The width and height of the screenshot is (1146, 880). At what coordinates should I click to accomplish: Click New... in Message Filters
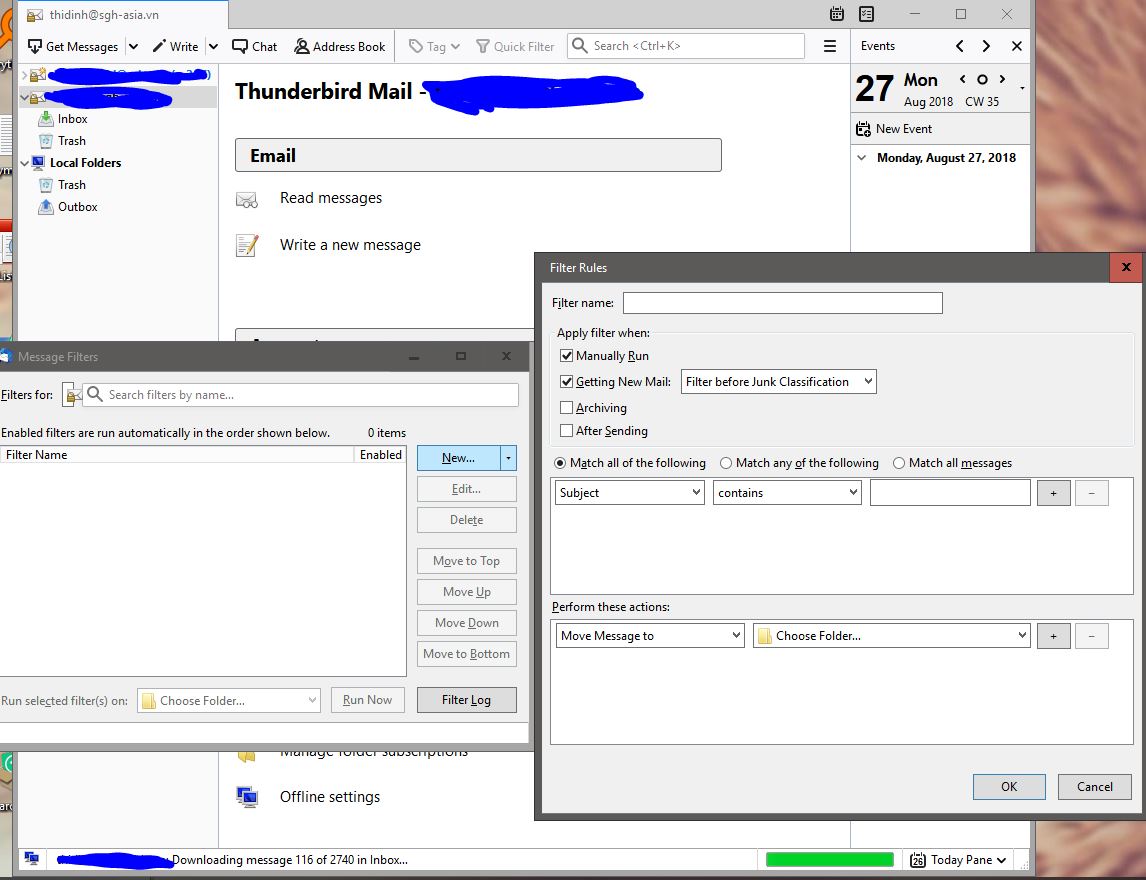(x=458, y=458)
